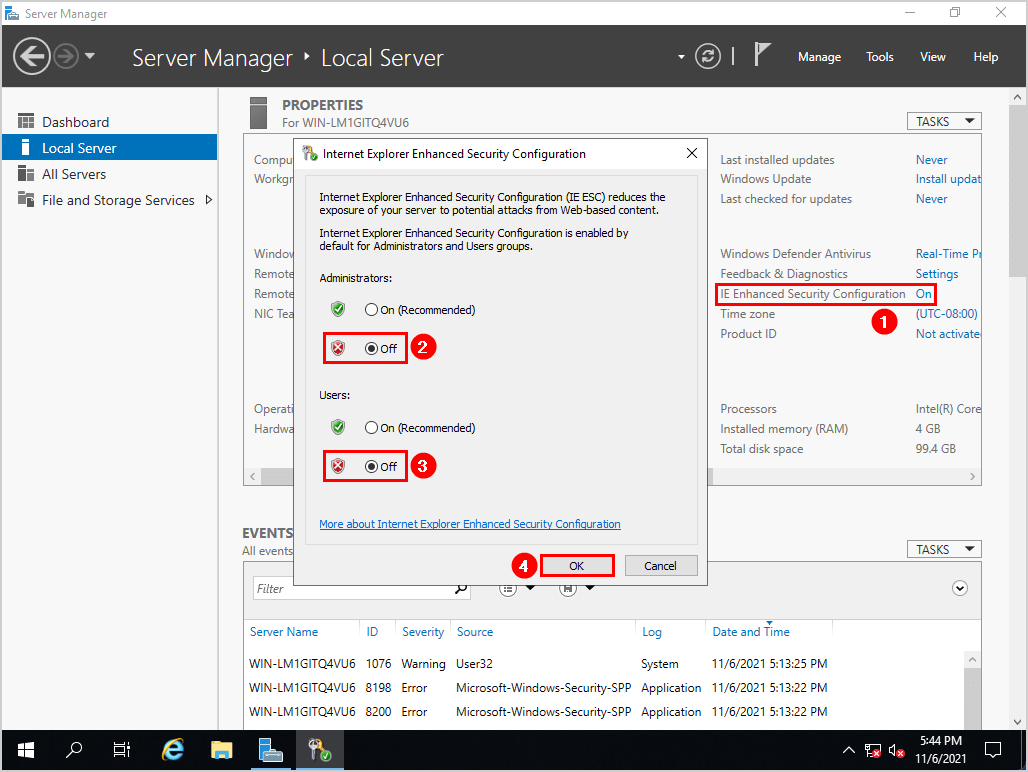
Task: Open the Properties TASKS dropdown
Action: pos(944,121)
